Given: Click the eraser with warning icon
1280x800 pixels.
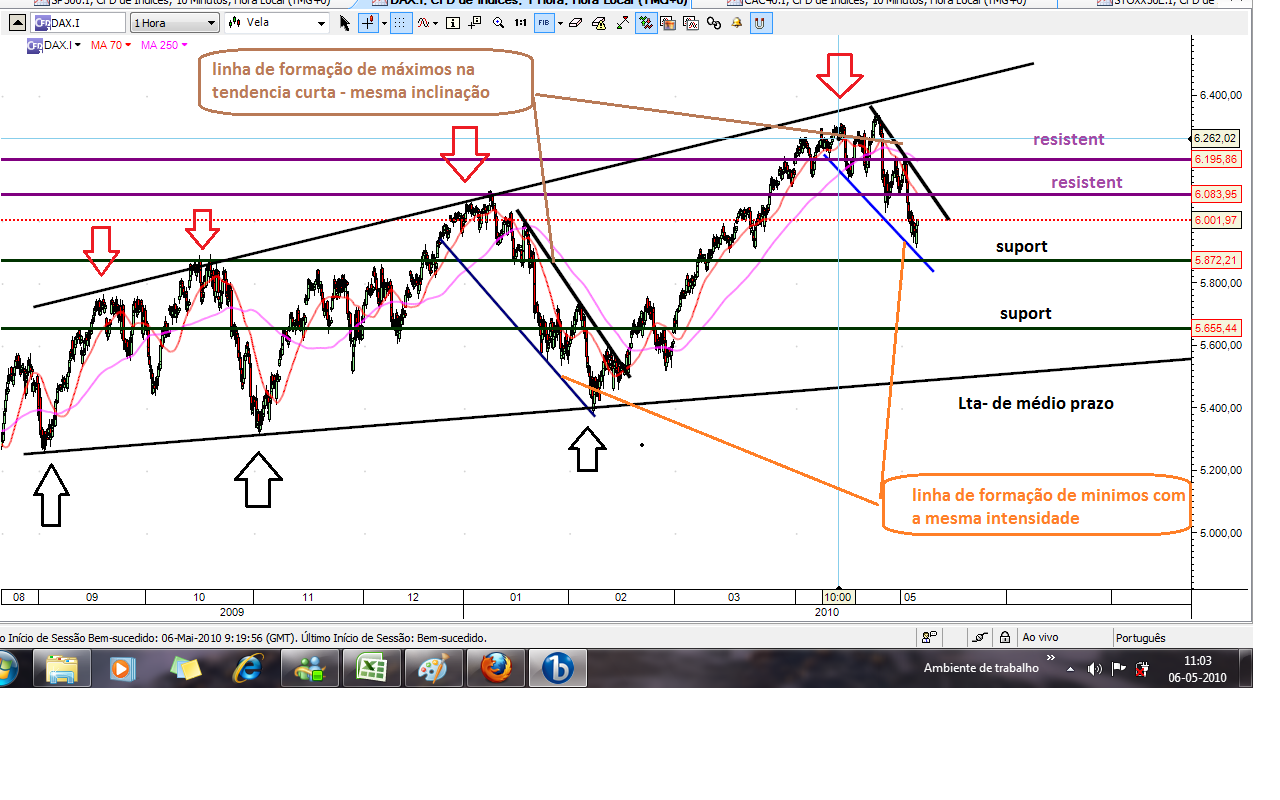Looking at the screenshot, I should [599, 23].
